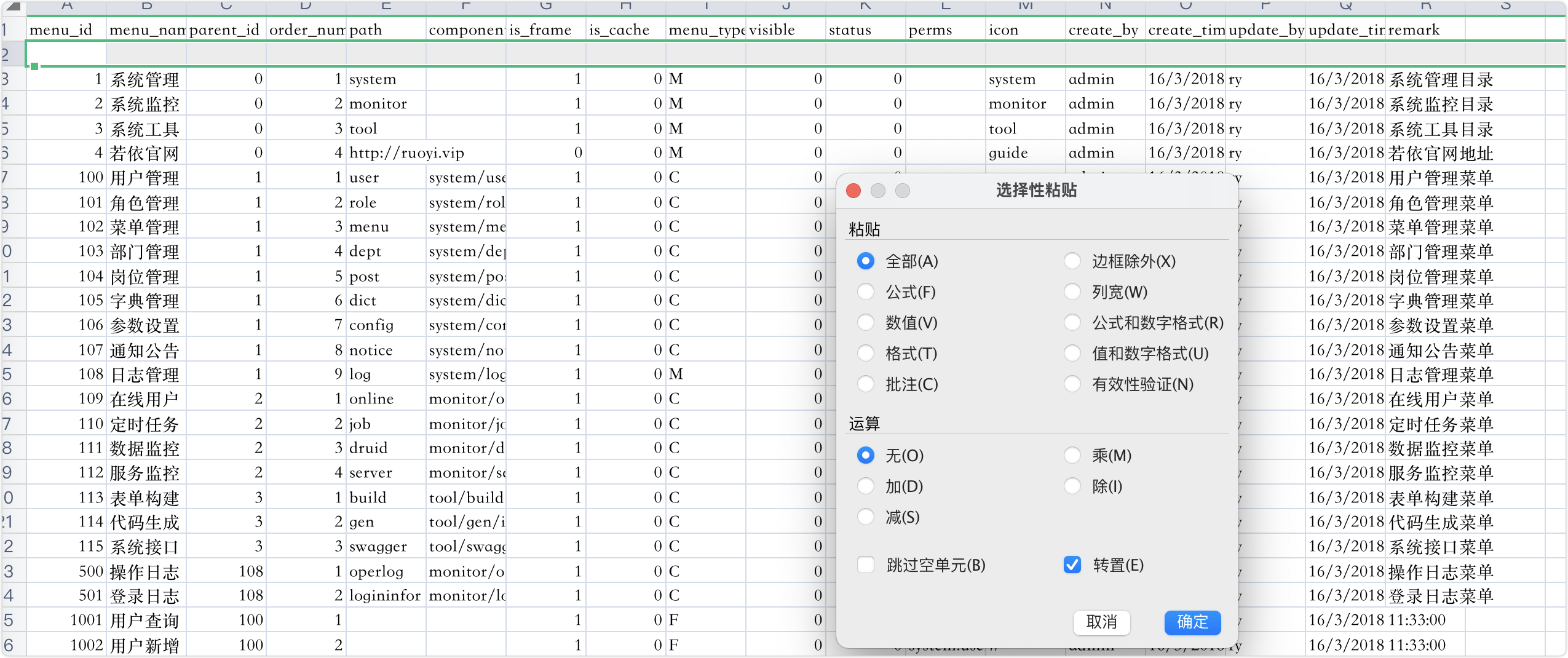1568x658 pixels.
Task: Select the 角色管理 cell
Action: (x=146, y=202)
